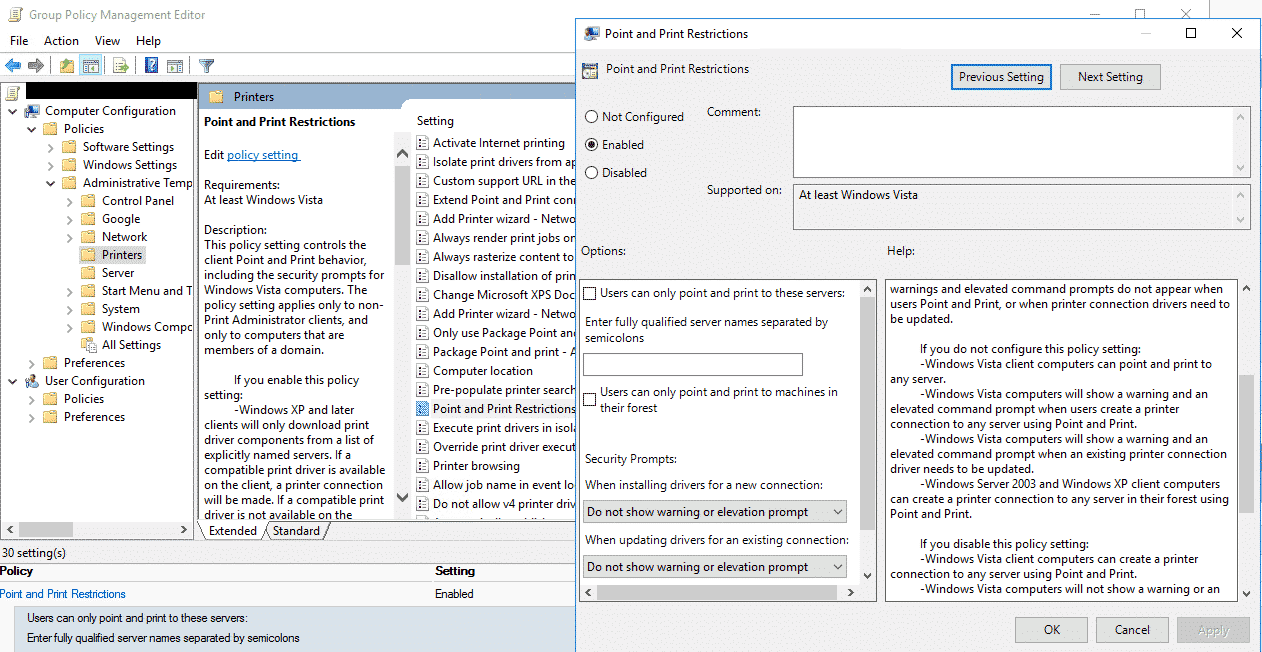
Task: Click the GPO root scroll icon in tree
Action: (13, 93)
